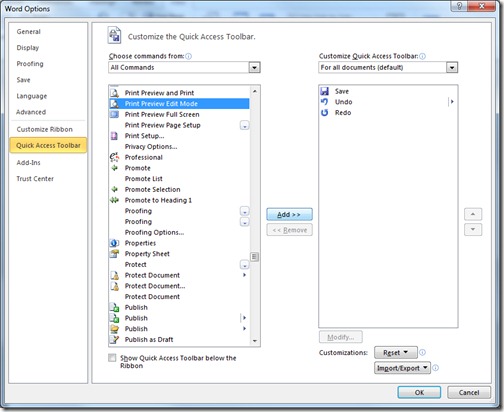This screenshot has height=412, width=504.
Task: Open the Language options page
Action: 32,96
